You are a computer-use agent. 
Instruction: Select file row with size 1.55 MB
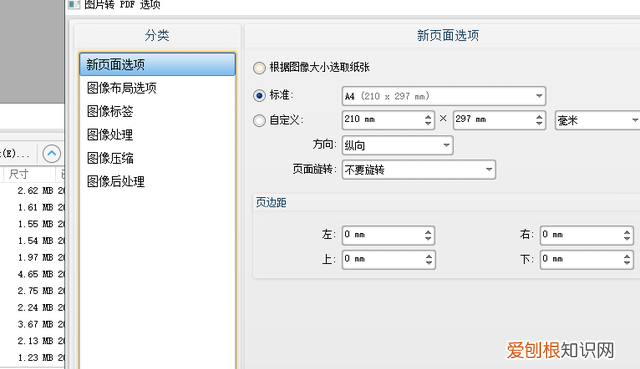[x=32, y=224]
